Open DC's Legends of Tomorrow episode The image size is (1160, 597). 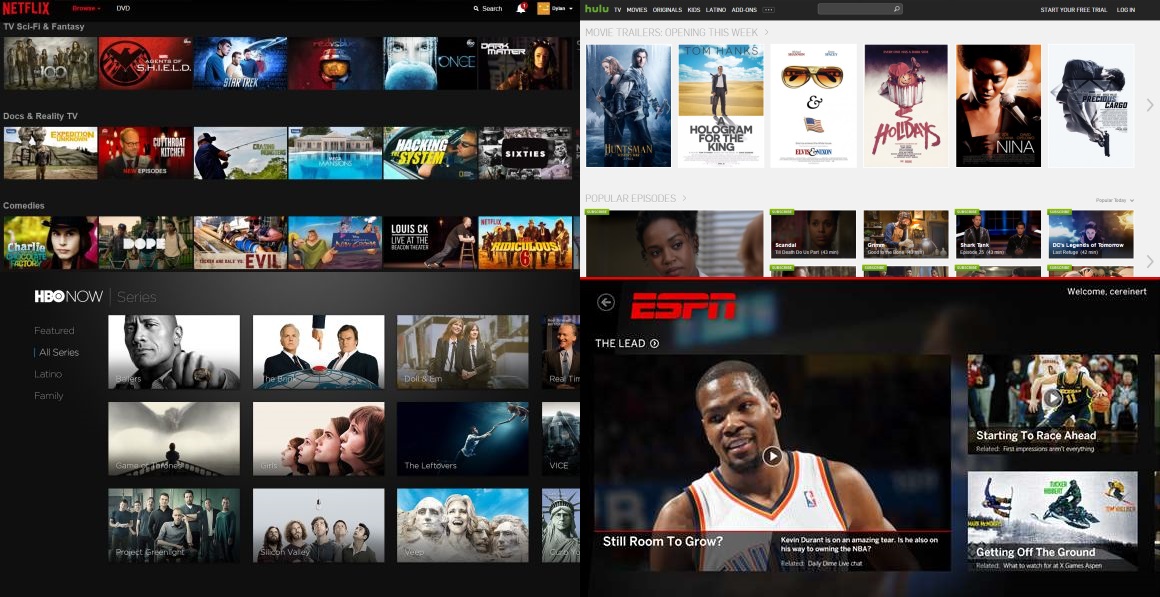point(1090,234)
